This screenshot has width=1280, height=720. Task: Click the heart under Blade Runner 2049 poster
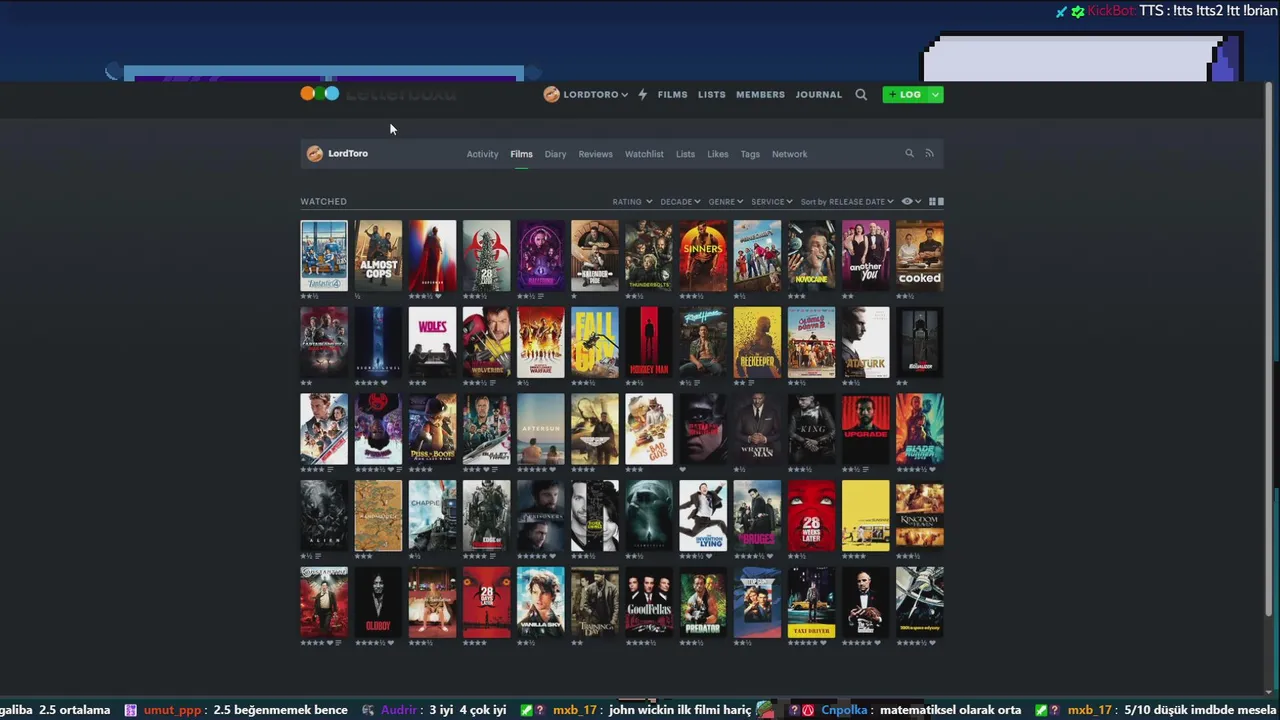pos(933,469)
